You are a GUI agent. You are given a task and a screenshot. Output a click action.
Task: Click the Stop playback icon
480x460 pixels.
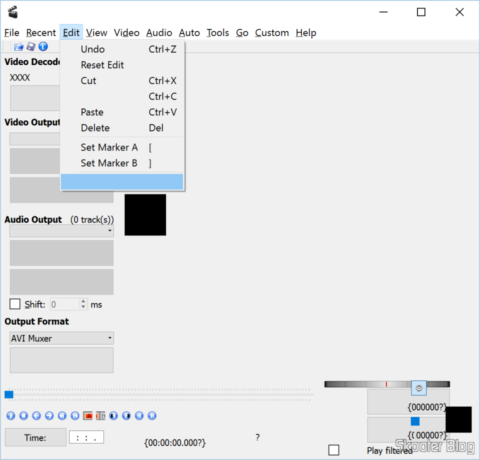click(24, 416)
